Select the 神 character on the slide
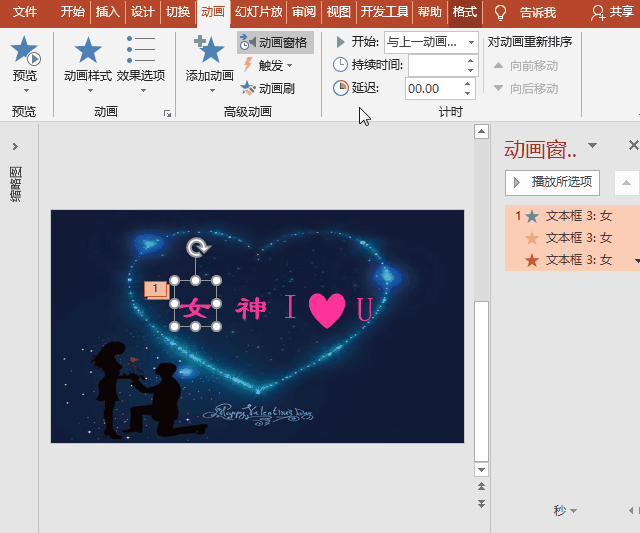 250,308
